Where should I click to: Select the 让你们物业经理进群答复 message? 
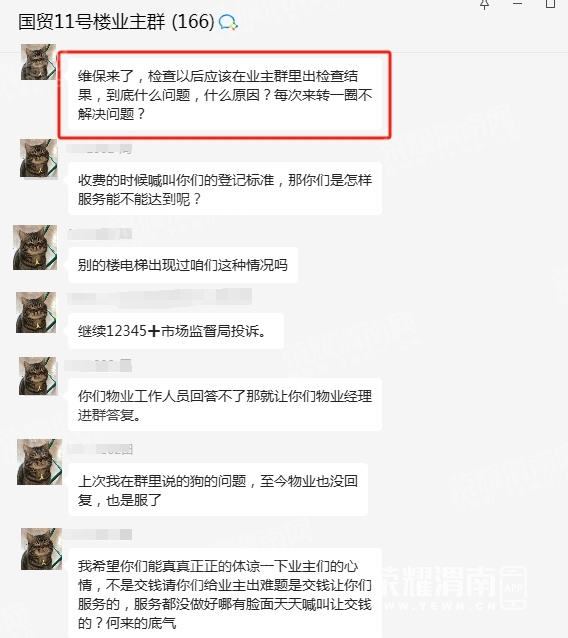coord(225,405)
